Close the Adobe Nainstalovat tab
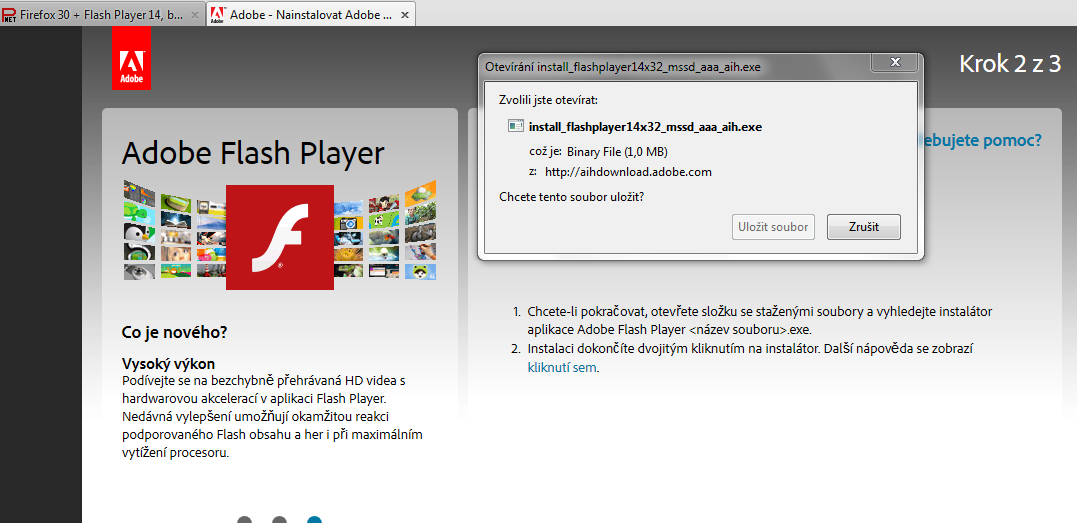The height and width of the screenshot is (523, 1077). [405, 14]
